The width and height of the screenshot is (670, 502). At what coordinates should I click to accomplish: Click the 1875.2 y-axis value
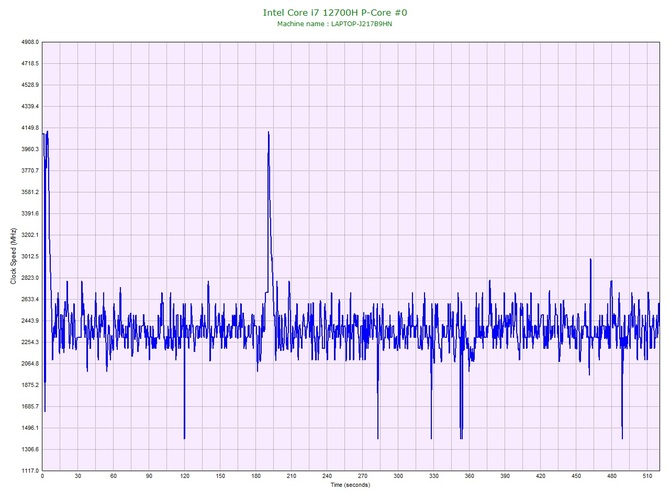tap(30, 385)
